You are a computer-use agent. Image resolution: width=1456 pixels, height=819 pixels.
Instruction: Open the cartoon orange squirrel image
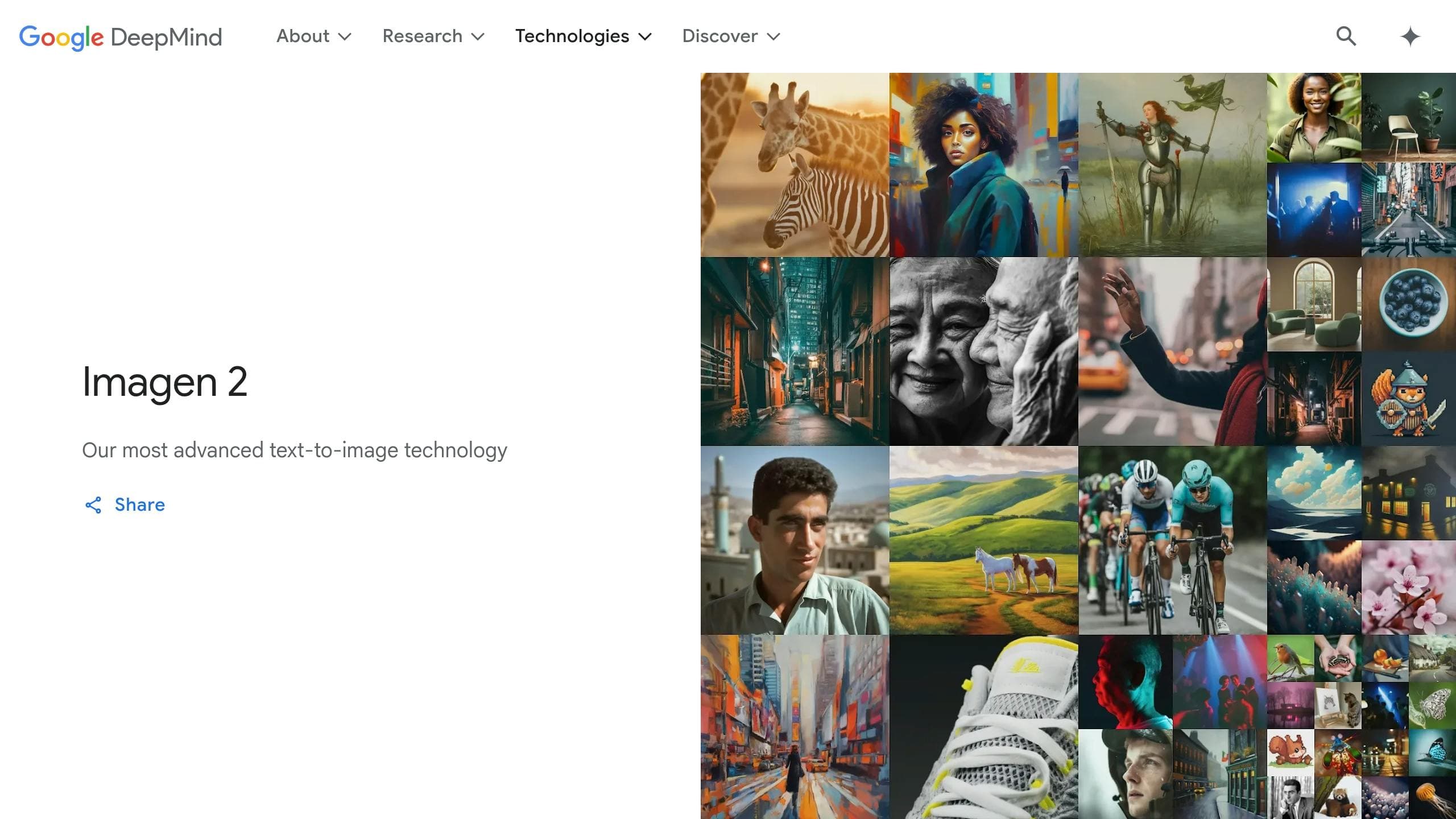point(1290,752)
